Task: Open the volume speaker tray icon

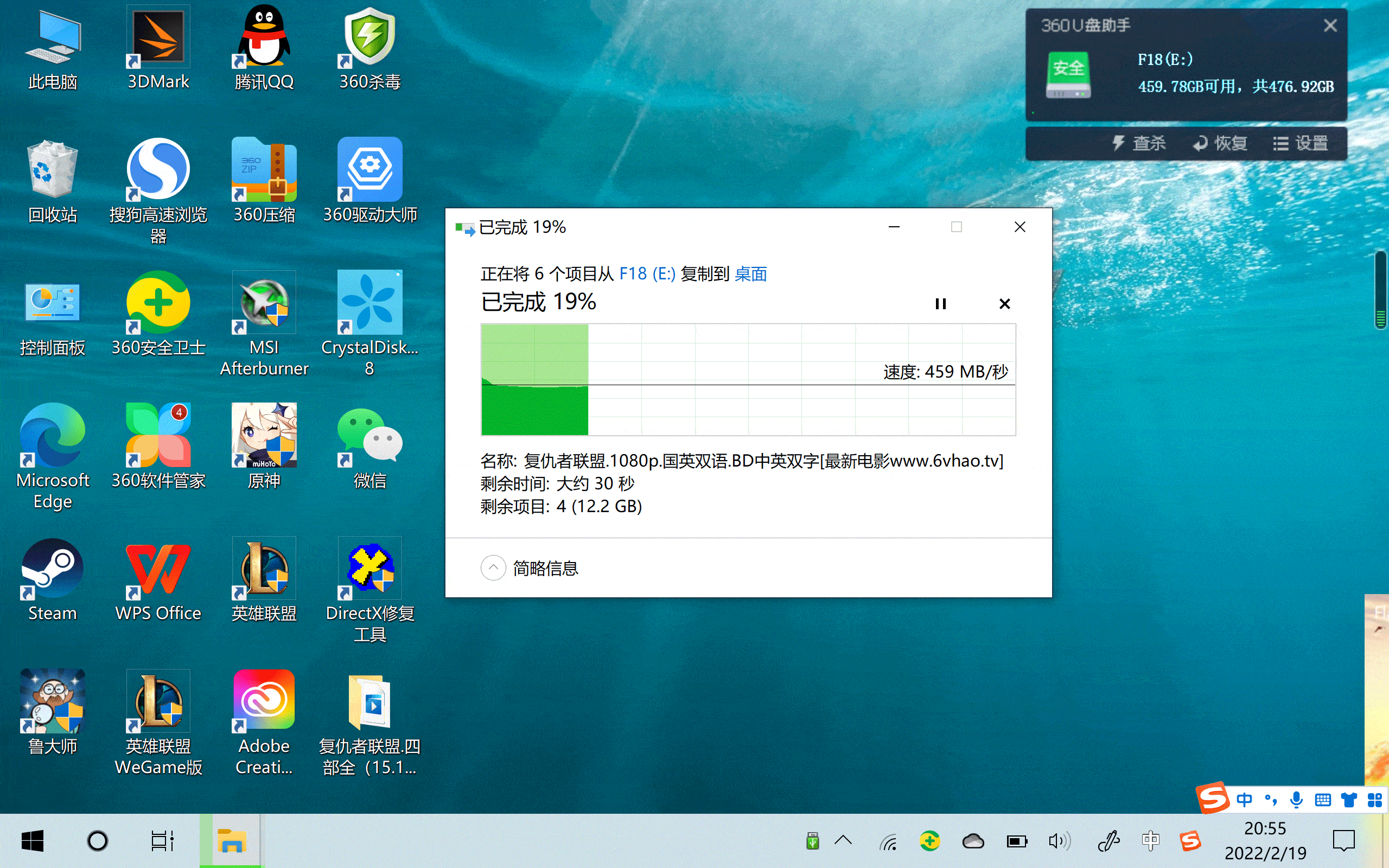Action: point(1059,842)
